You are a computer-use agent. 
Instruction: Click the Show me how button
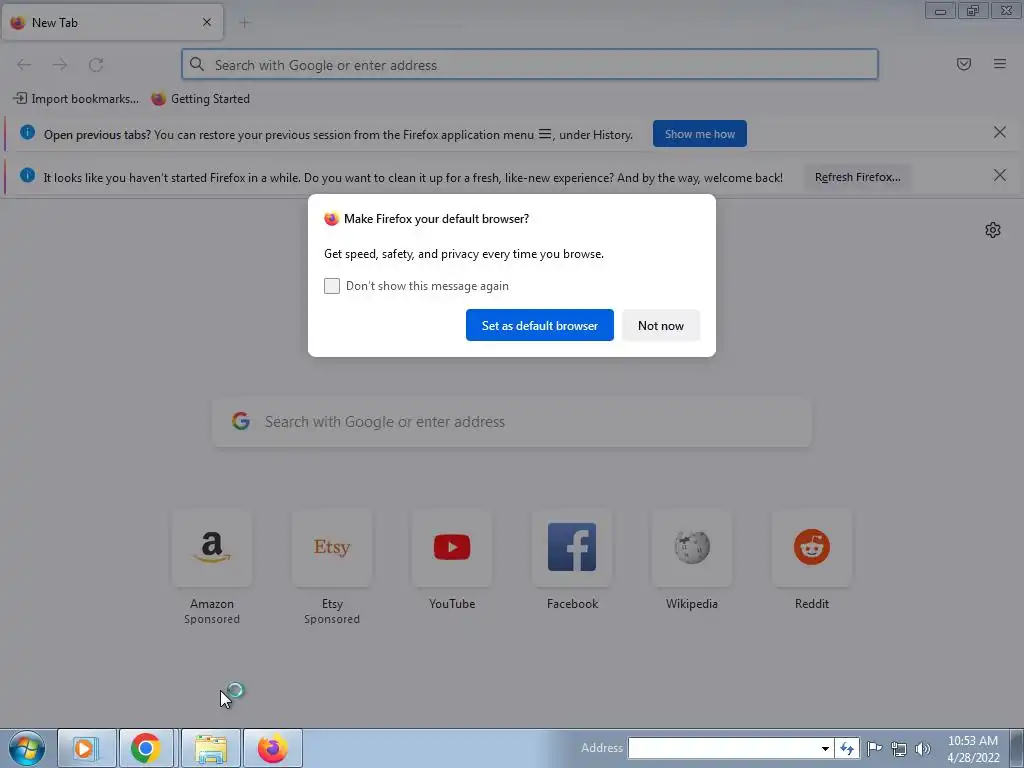point(699,134)
